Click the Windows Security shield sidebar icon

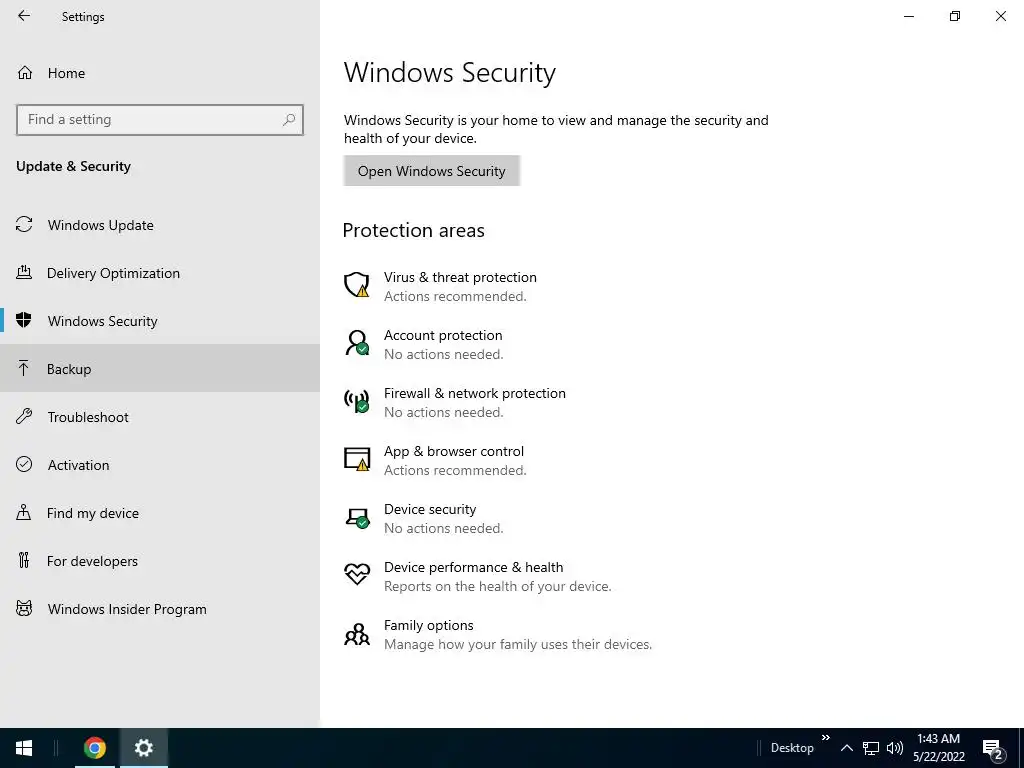pos(24,320)
